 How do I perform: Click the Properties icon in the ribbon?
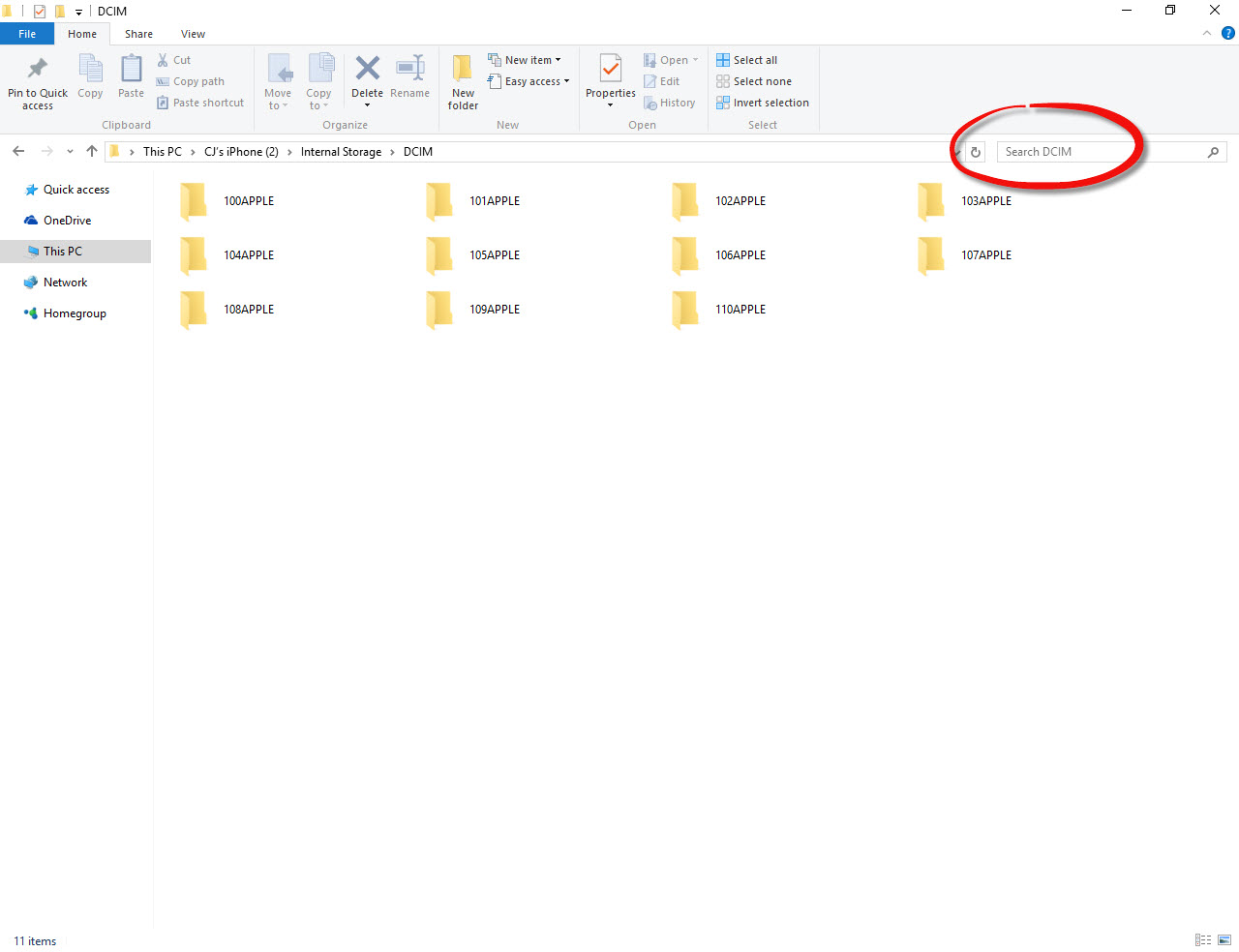[610, 70]
